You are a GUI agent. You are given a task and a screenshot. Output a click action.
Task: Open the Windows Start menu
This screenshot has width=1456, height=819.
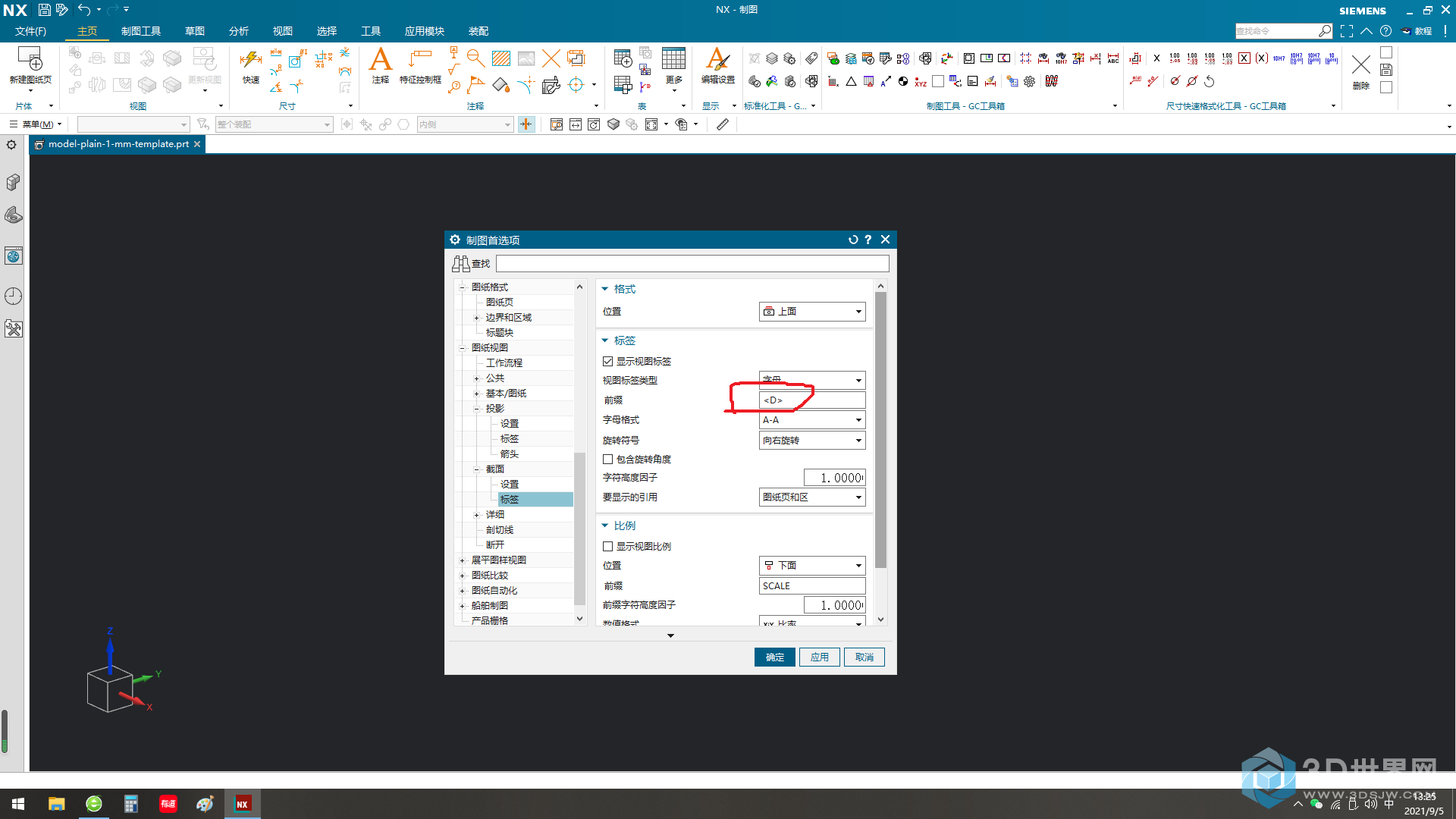click(x=18, y=804)
